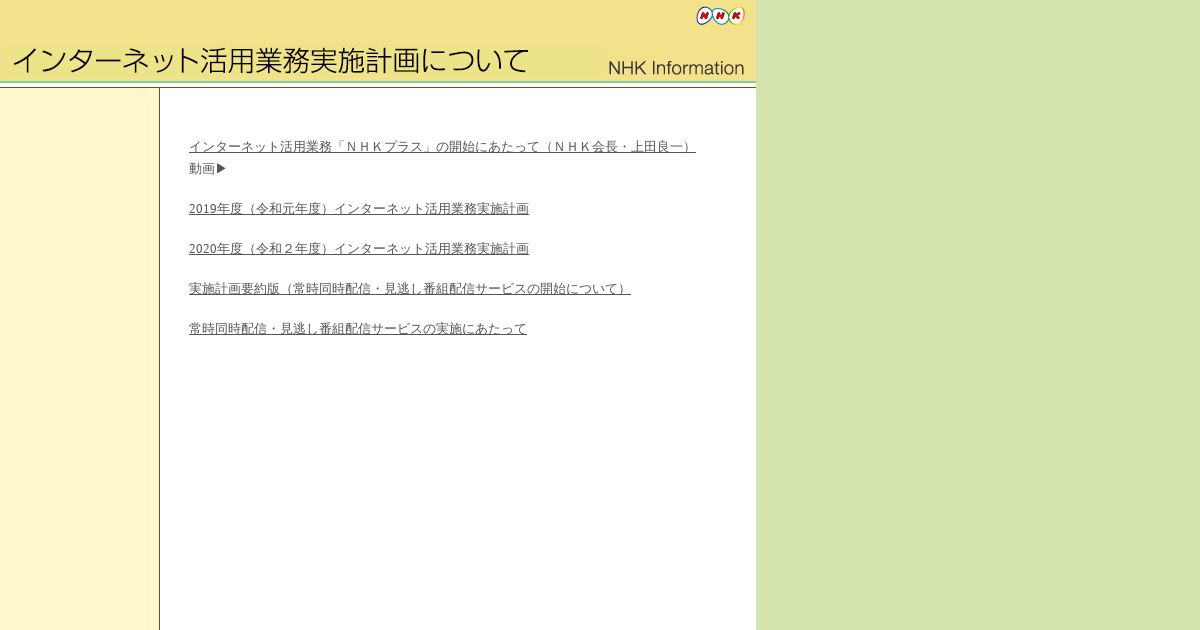Open 常時同時配信・見逃し番組配信サービスの実施にあたって link
Screen dimensions: 1200x630
pyautogui.click(x=358, y=329)
